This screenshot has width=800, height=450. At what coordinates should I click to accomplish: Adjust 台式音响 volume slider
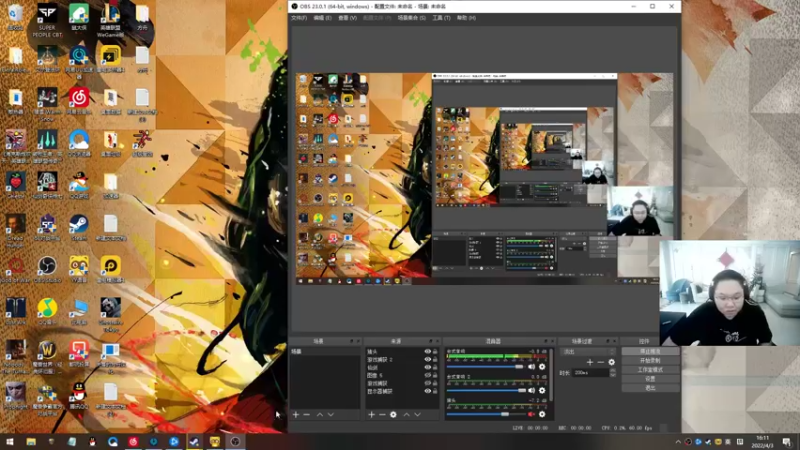click(x=486, y=367)
